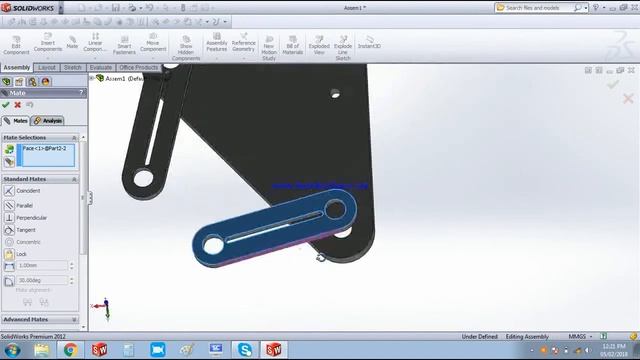Toggle the Instant3D tool

pyautogui.click(x=369, y=42)
